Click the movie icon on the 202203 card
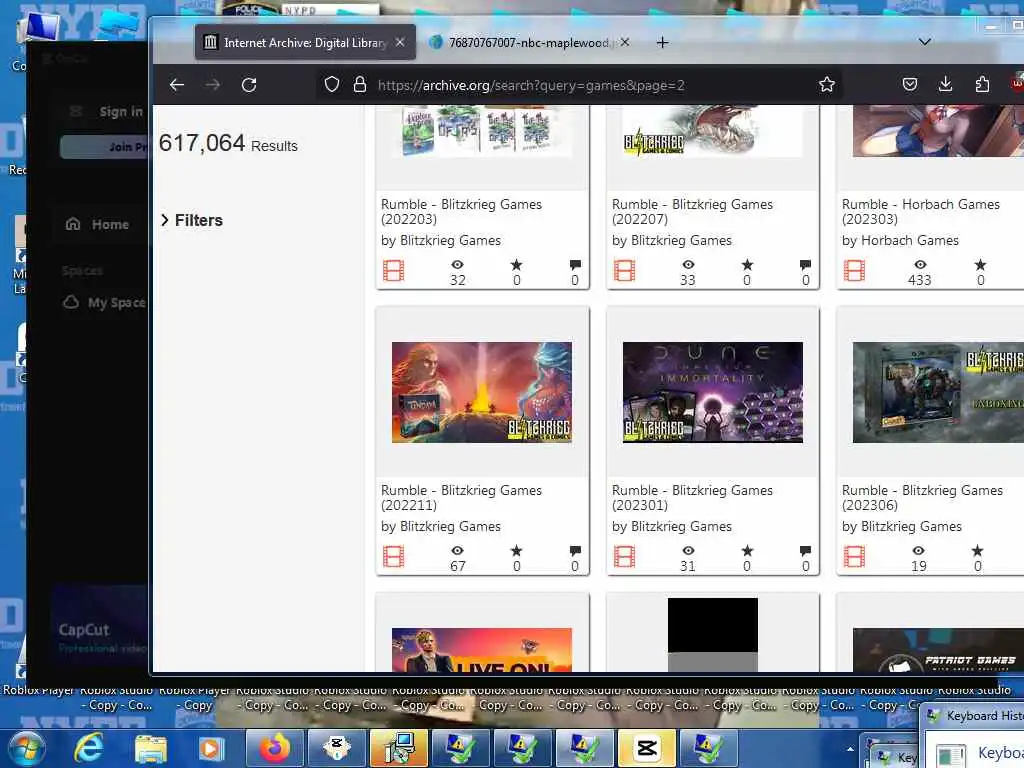Screen dimensions: 1024x768 [x=393, y=270]
